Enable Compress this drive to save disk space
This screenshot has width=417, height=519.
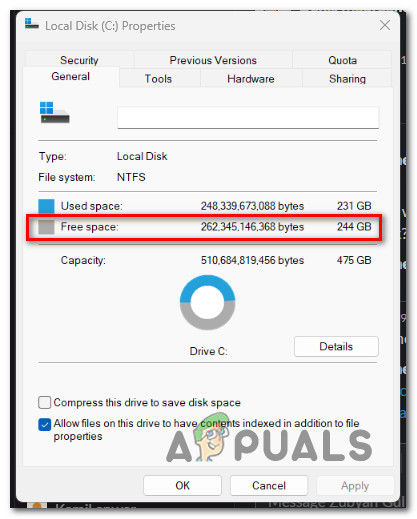44,402
